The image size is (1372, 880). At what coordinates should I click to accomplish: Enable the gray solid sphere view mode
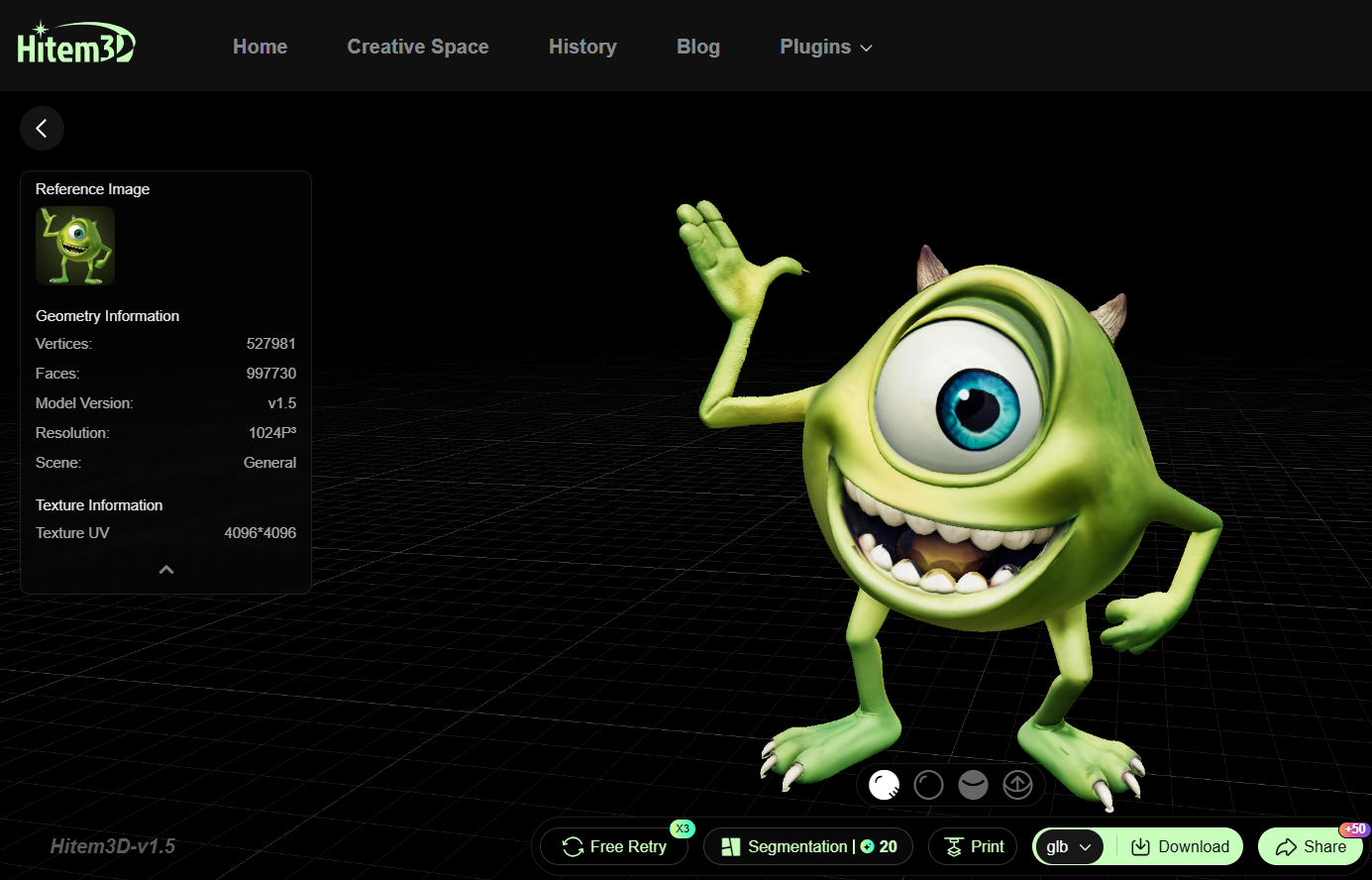[973, 785]
